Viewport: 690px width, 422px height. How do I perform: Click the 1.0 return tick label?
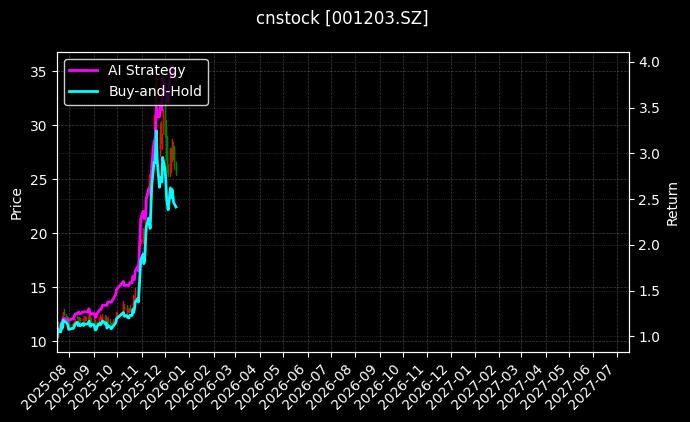[649, 338]
